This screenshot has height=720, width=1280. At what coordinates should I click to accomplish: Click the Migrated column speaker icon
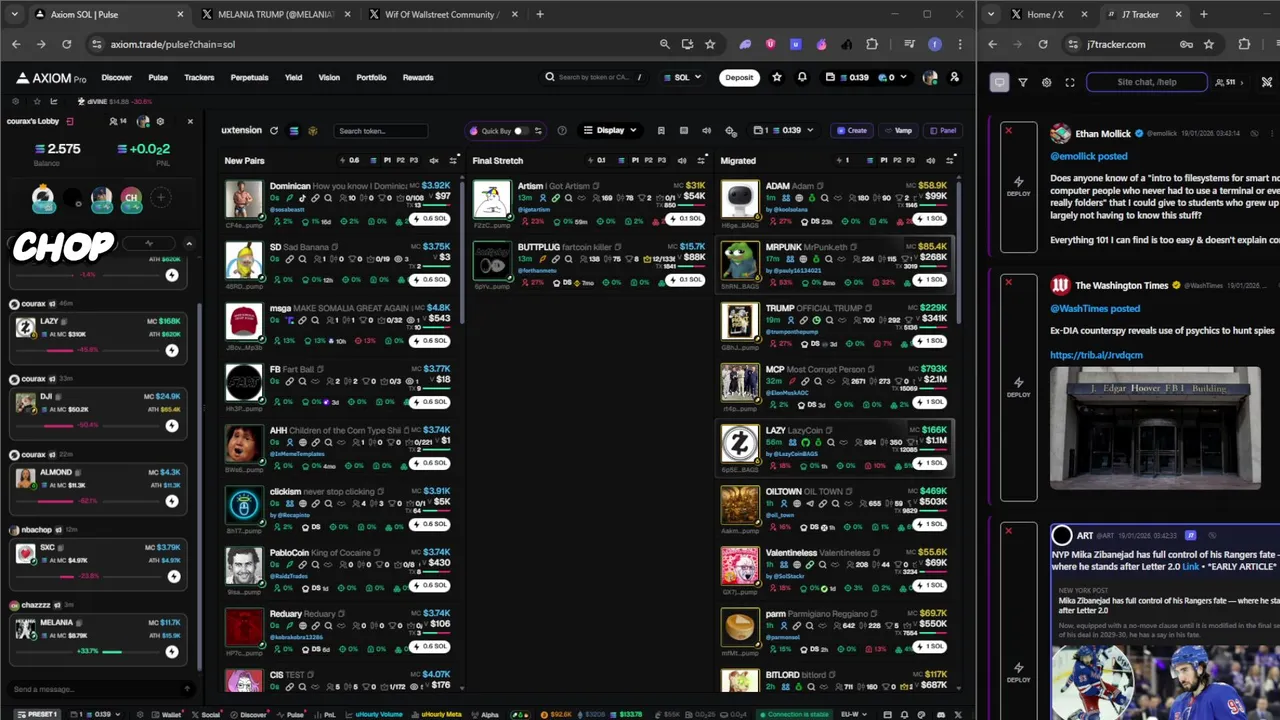[x=930, y=160]
